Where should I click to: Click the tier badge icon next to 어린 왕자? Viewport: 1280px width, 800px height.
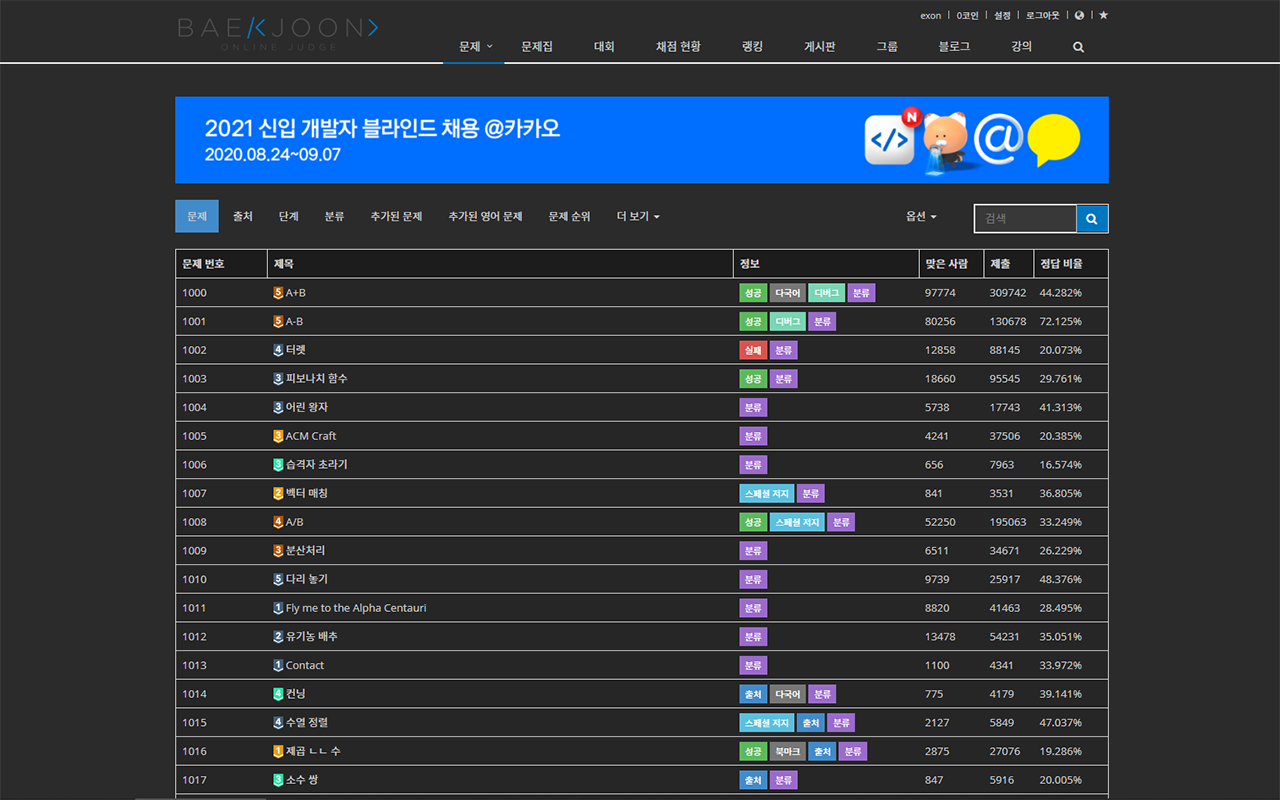[x=278, y=408]
